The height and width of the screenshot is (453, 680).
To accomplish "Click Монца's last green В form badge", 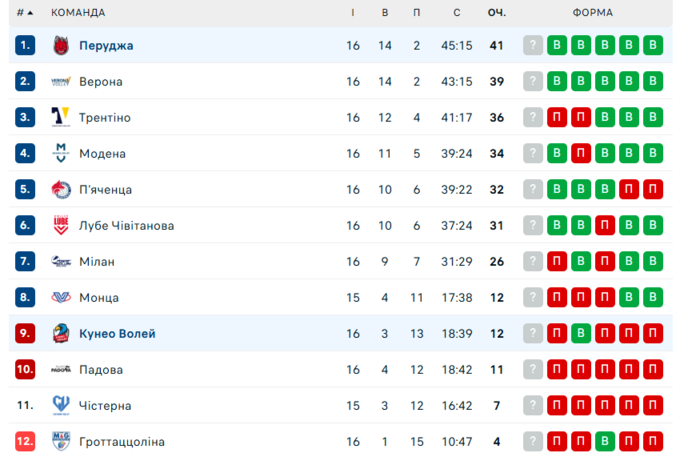I will pyautogui.click(x=653, y=297).
